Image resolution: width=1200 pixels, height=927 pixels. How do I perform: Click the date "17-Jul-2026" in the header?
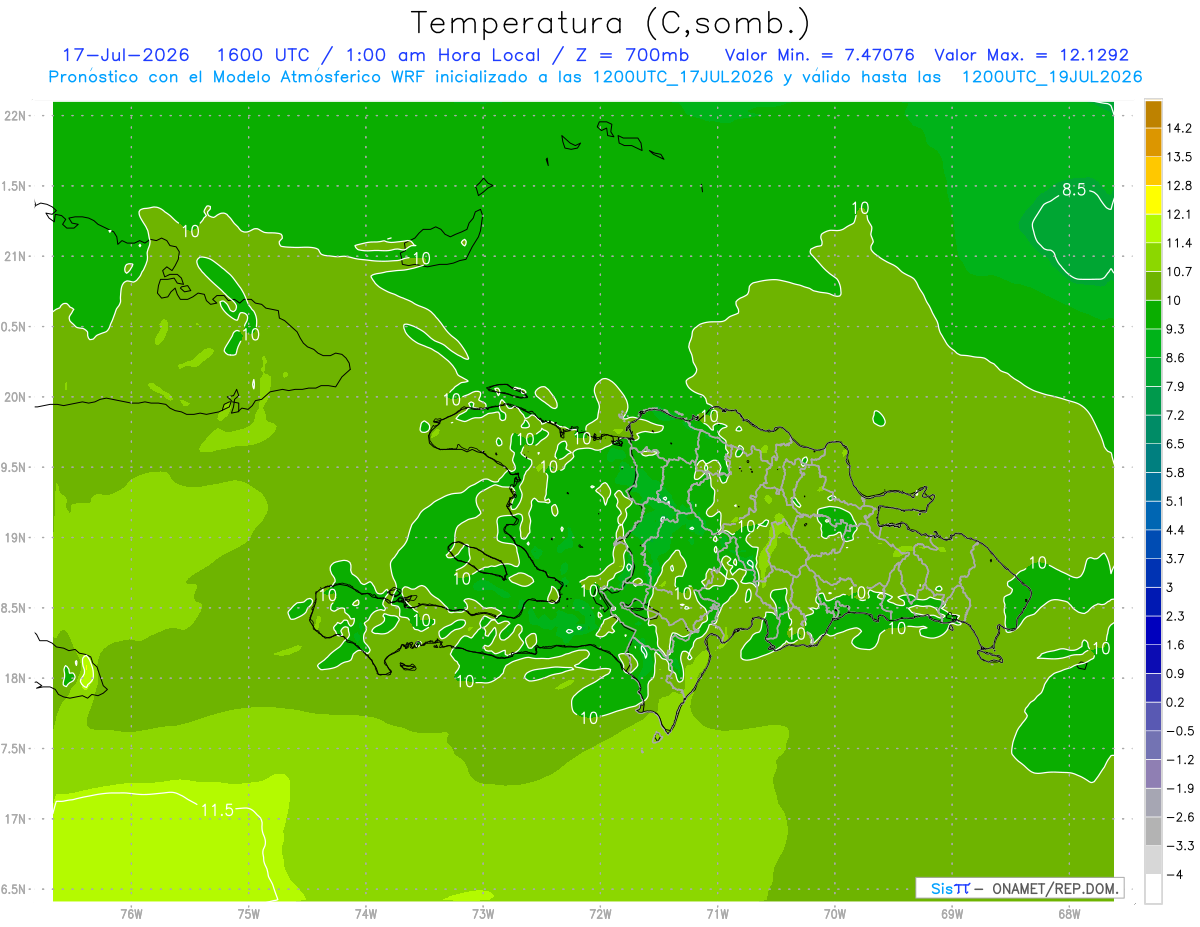click(x=125, y=55)
